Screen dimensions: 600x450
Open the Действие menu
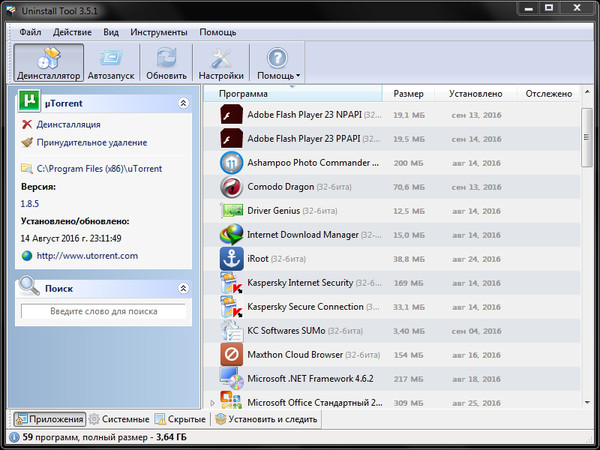pos(73,32)
